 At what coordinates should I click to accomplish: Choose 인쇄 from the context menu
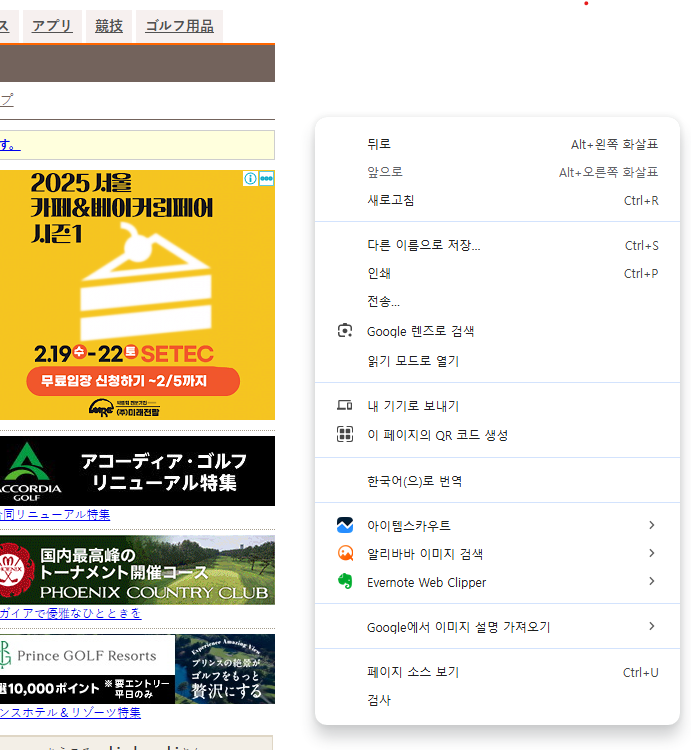click(x=497, y=273)
